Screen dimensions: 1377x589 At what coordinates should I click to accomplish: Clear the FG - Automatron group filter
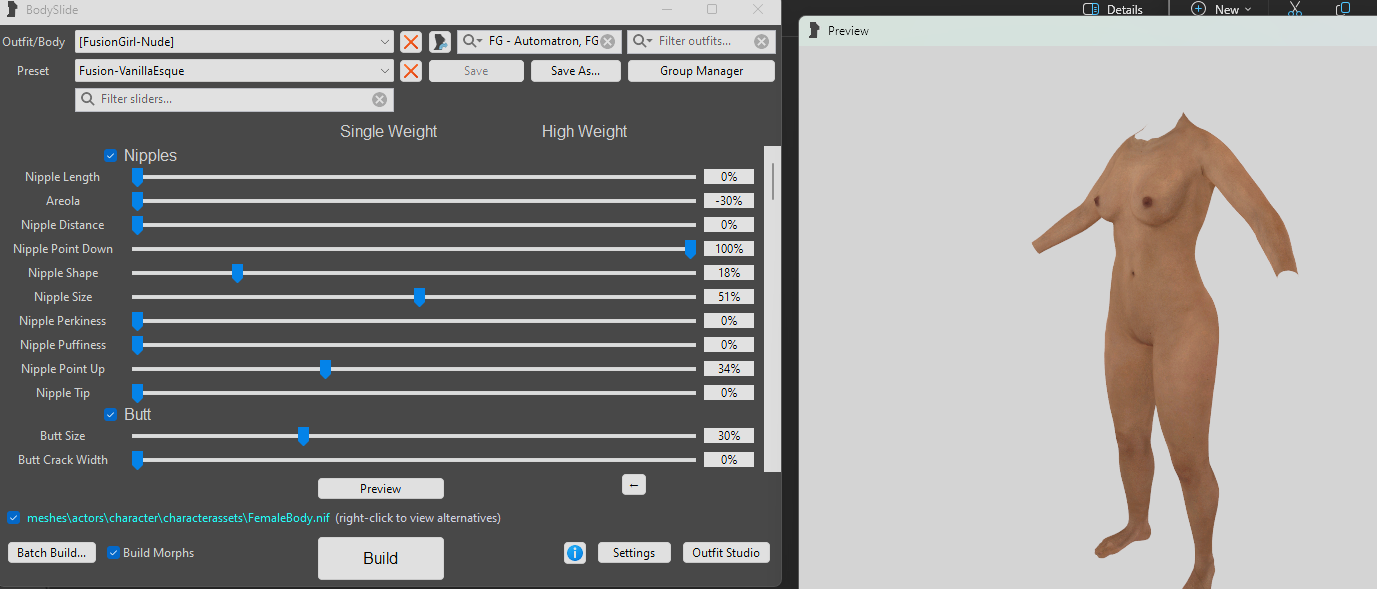[607, 41]
